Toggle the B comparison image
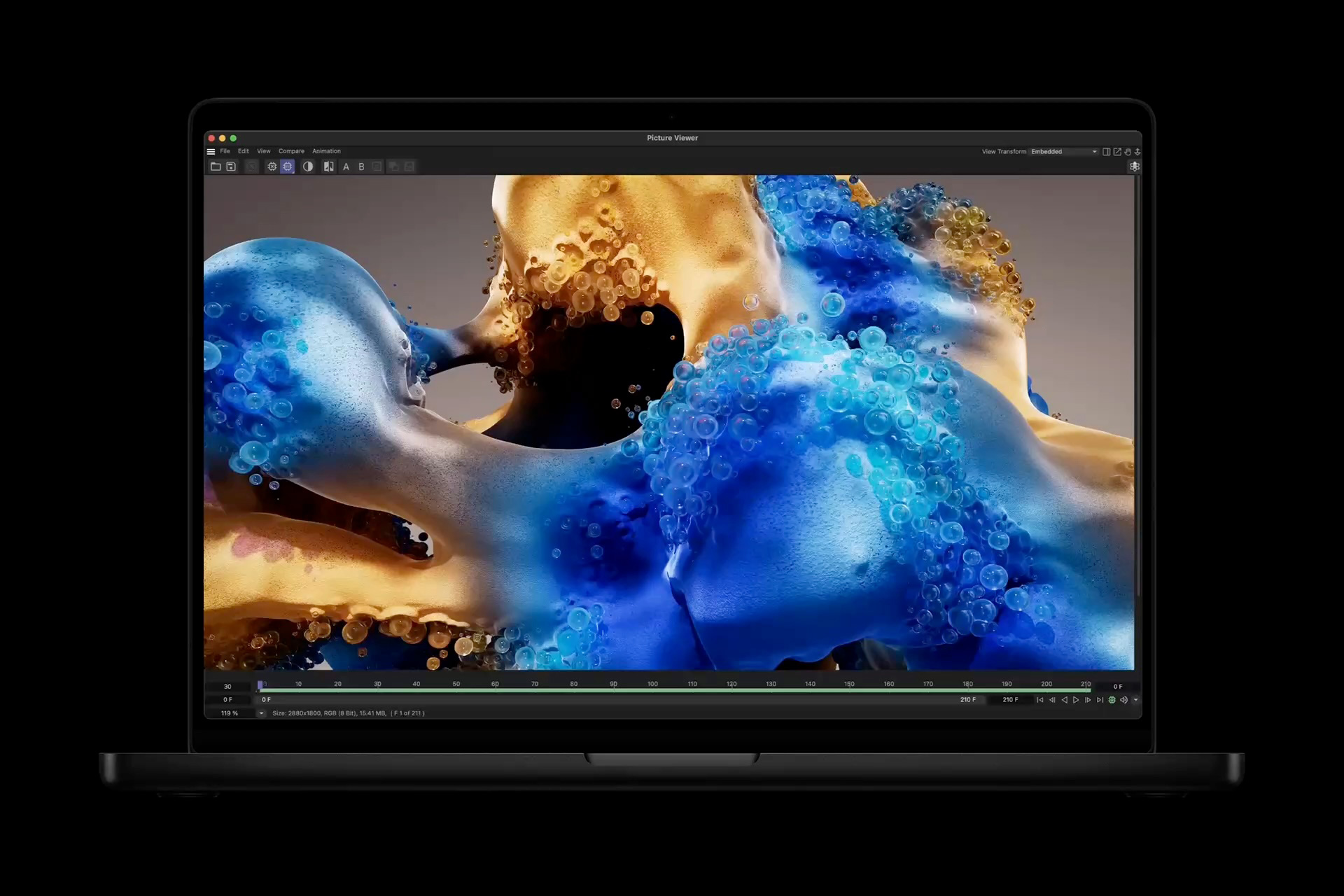The image size is (1344, 896). (x=362, y=167)
